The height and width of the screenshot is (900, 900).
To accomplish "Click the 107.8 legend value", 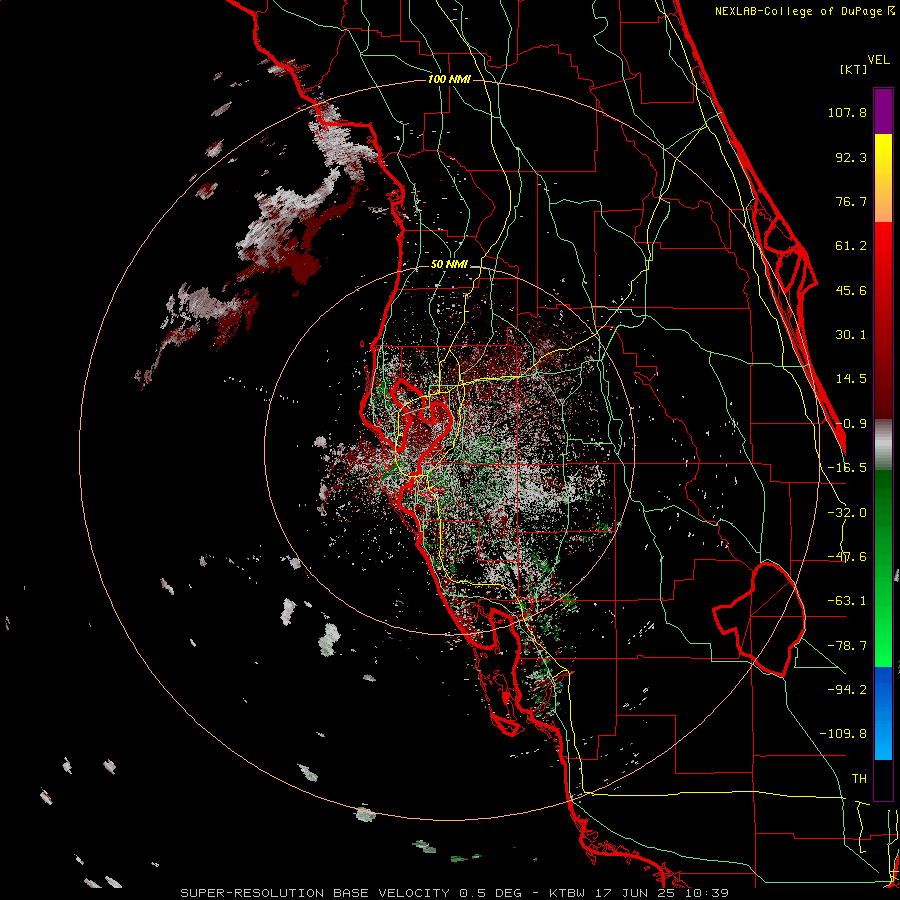I will tap(847, 112).
